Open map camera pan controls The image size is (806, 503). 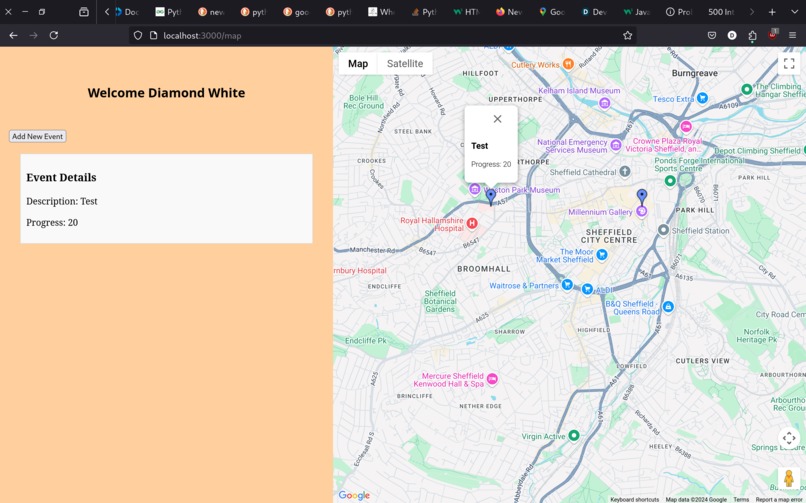click(x=789, y=438)
